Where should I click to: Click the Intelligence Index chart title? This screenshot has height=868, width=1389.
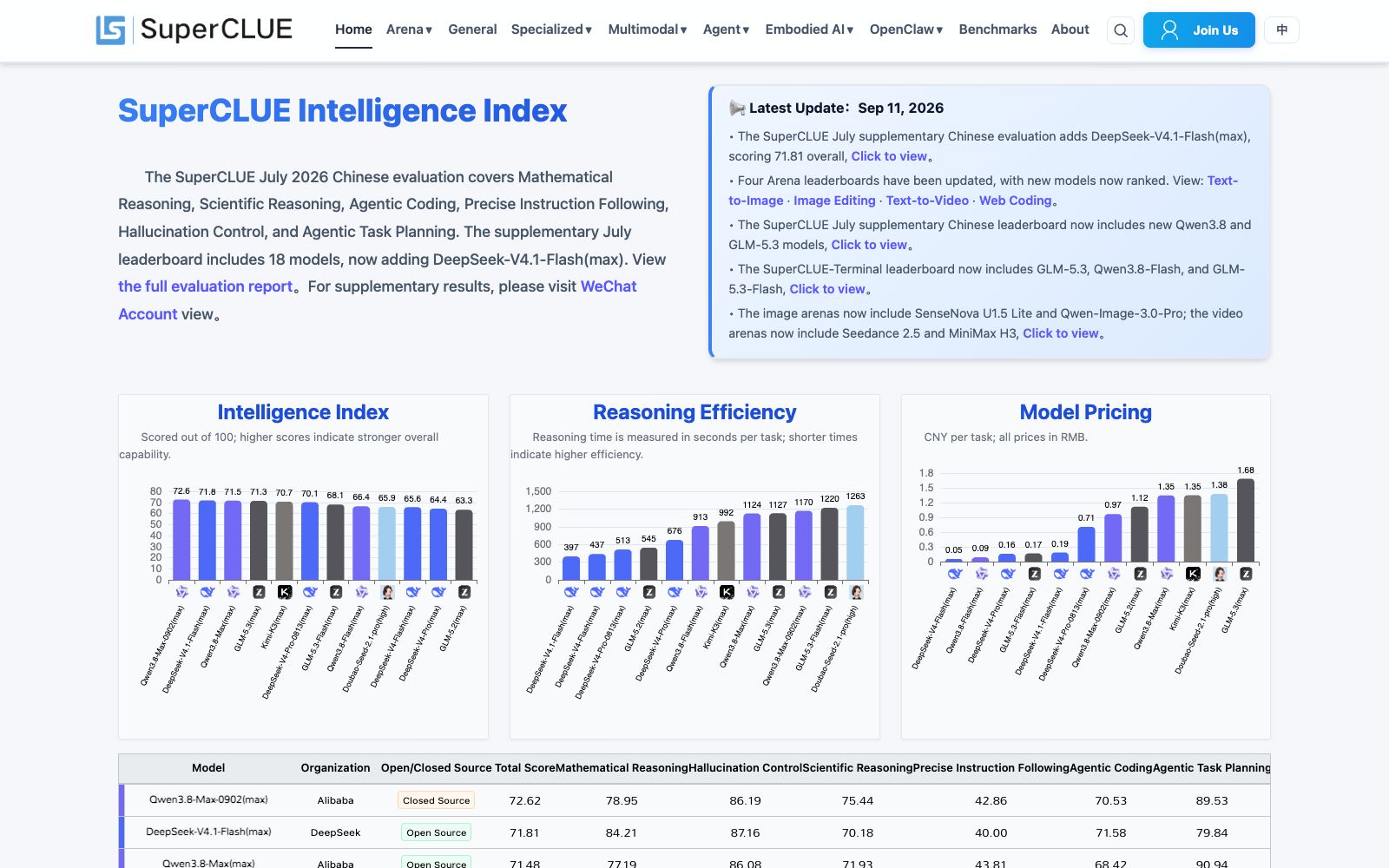(303, 412)
